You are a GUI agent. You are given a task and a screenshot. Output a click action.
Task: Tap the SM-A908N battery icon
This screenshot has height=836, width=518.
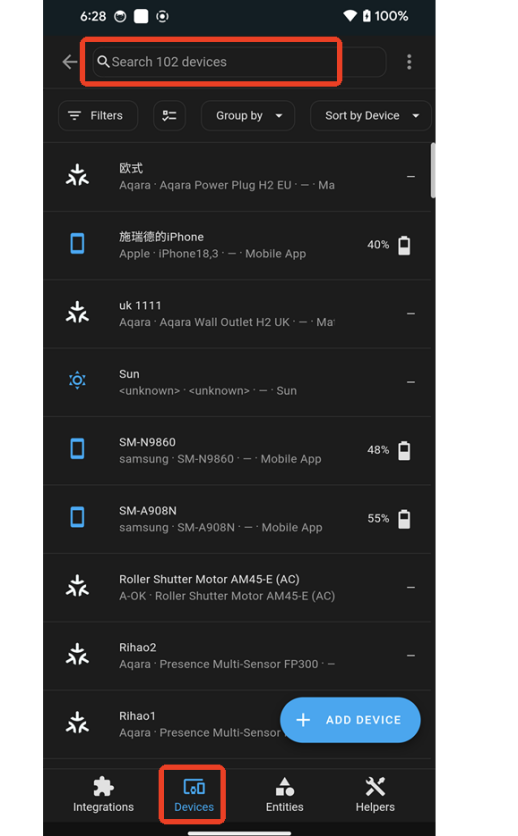[404, 519]
